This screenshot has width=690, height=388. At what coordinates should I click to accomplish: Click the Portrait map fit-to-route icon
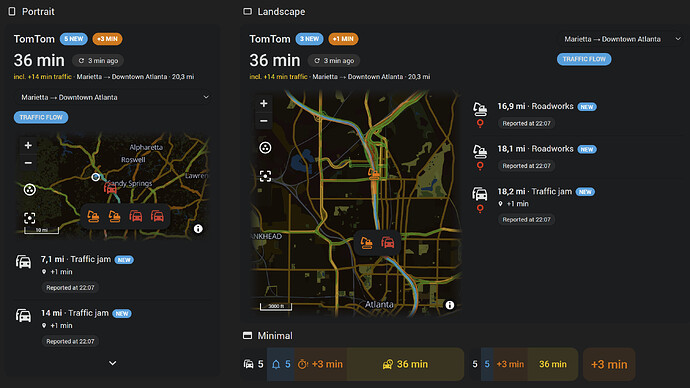[x=29, y=218]
